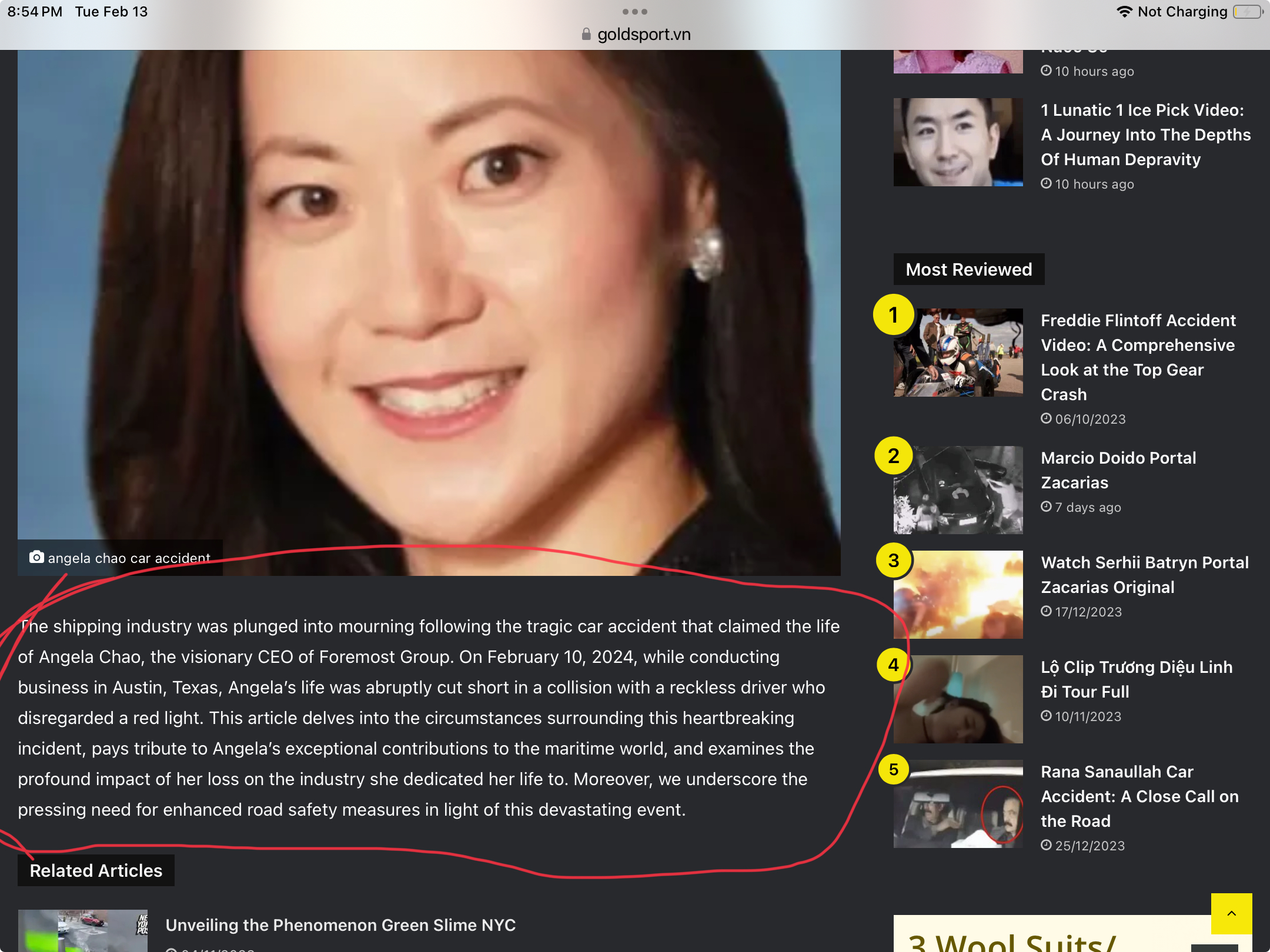Open Lộ Clip Trương Diệu Linh article

point(1137,679)
